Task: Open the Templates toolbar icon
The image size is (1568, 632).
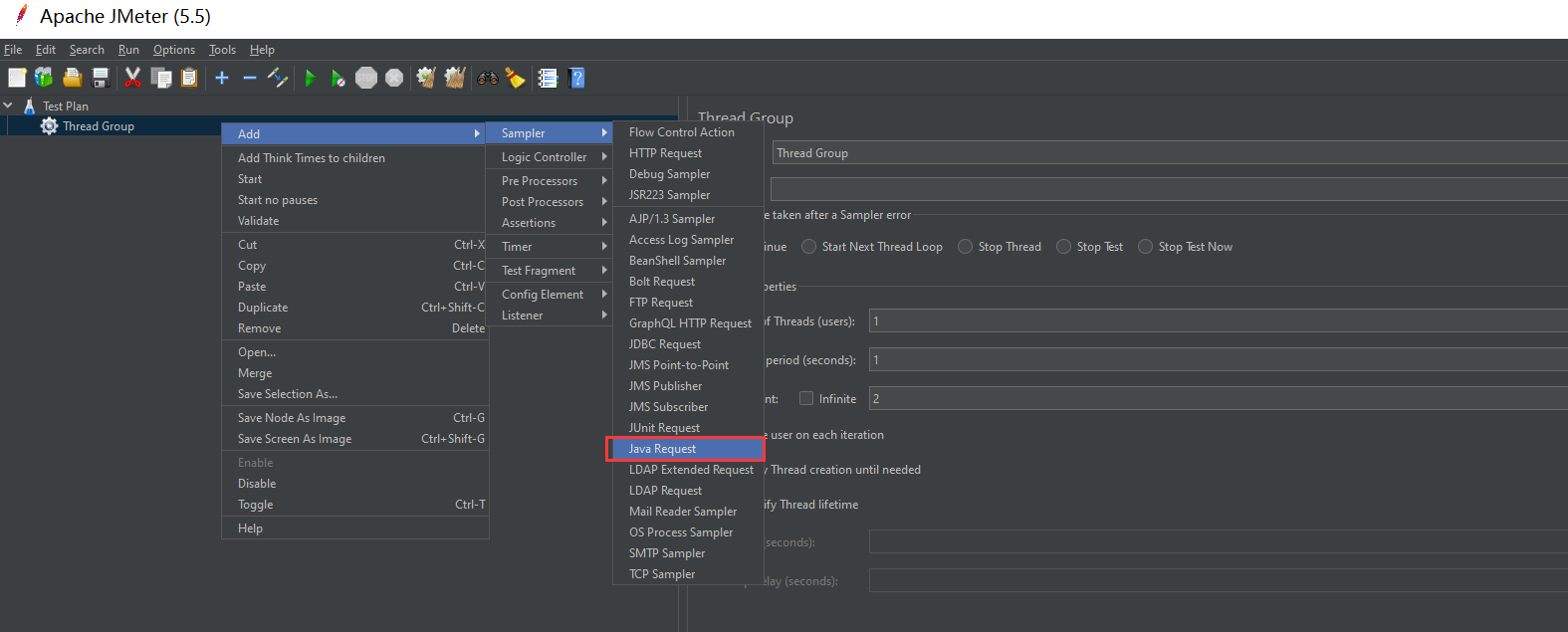Action: click(x=44, y=78)
